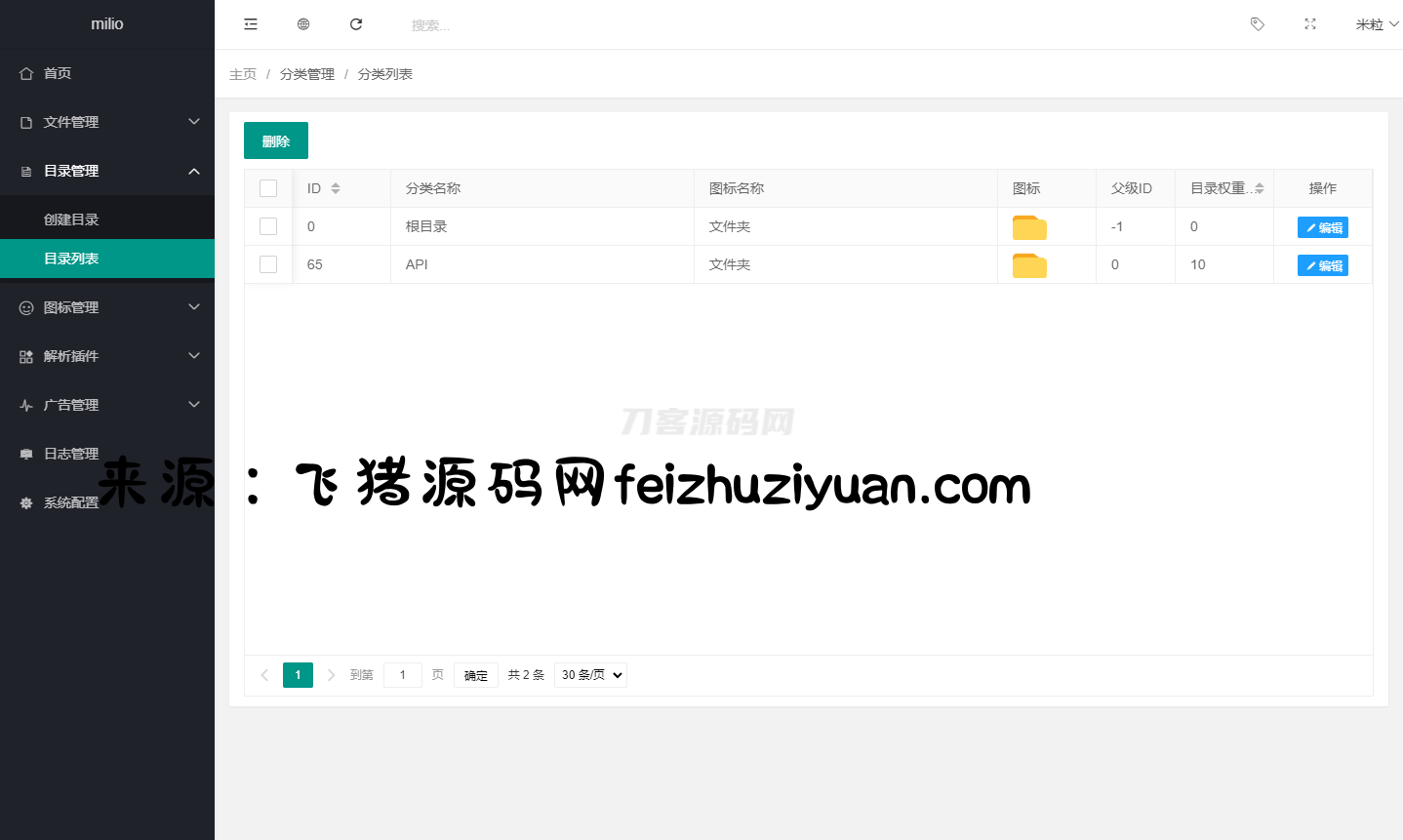The width and height of the screenshot is (1403, 840).
Task: Collapse the 目录管理 sidebar menu
Action: tap(107, 171)
